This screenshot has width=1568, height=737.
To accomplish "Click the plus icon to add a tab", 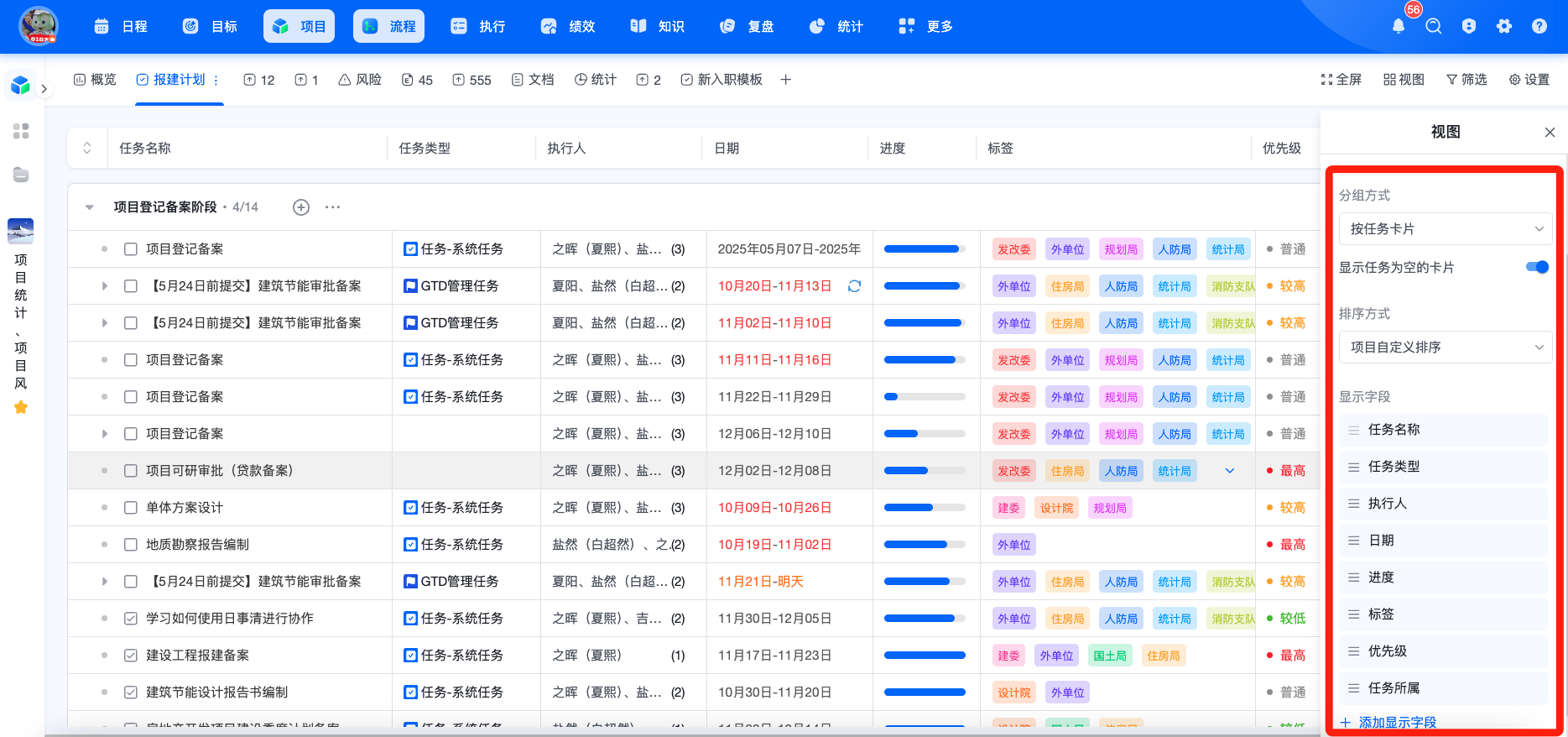I will [x=785, y=80].
